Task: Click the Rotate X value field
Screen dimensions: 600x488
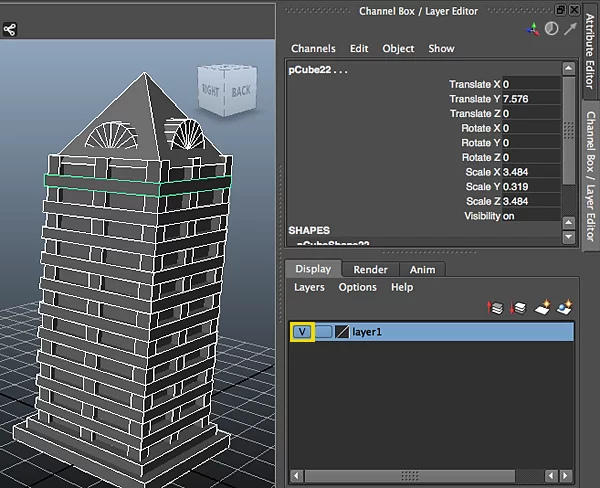Action: pyautogui.click(x=531, y=128)
